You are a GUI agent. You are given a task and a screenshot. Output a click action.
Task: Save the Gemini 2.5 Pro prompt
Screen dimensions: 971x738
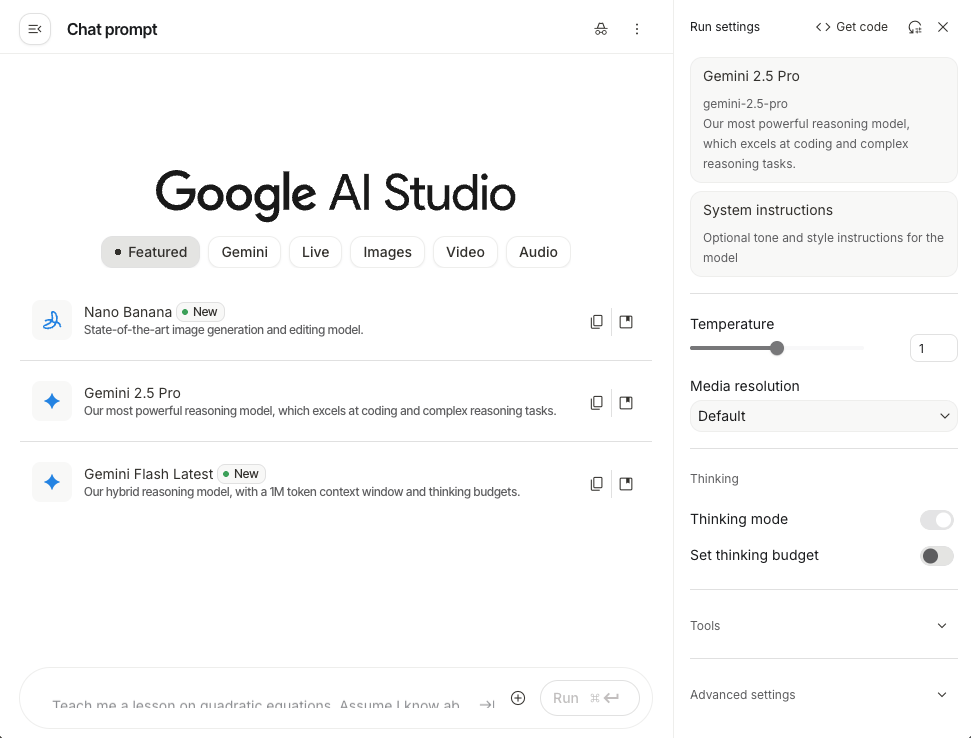(626, 402)
